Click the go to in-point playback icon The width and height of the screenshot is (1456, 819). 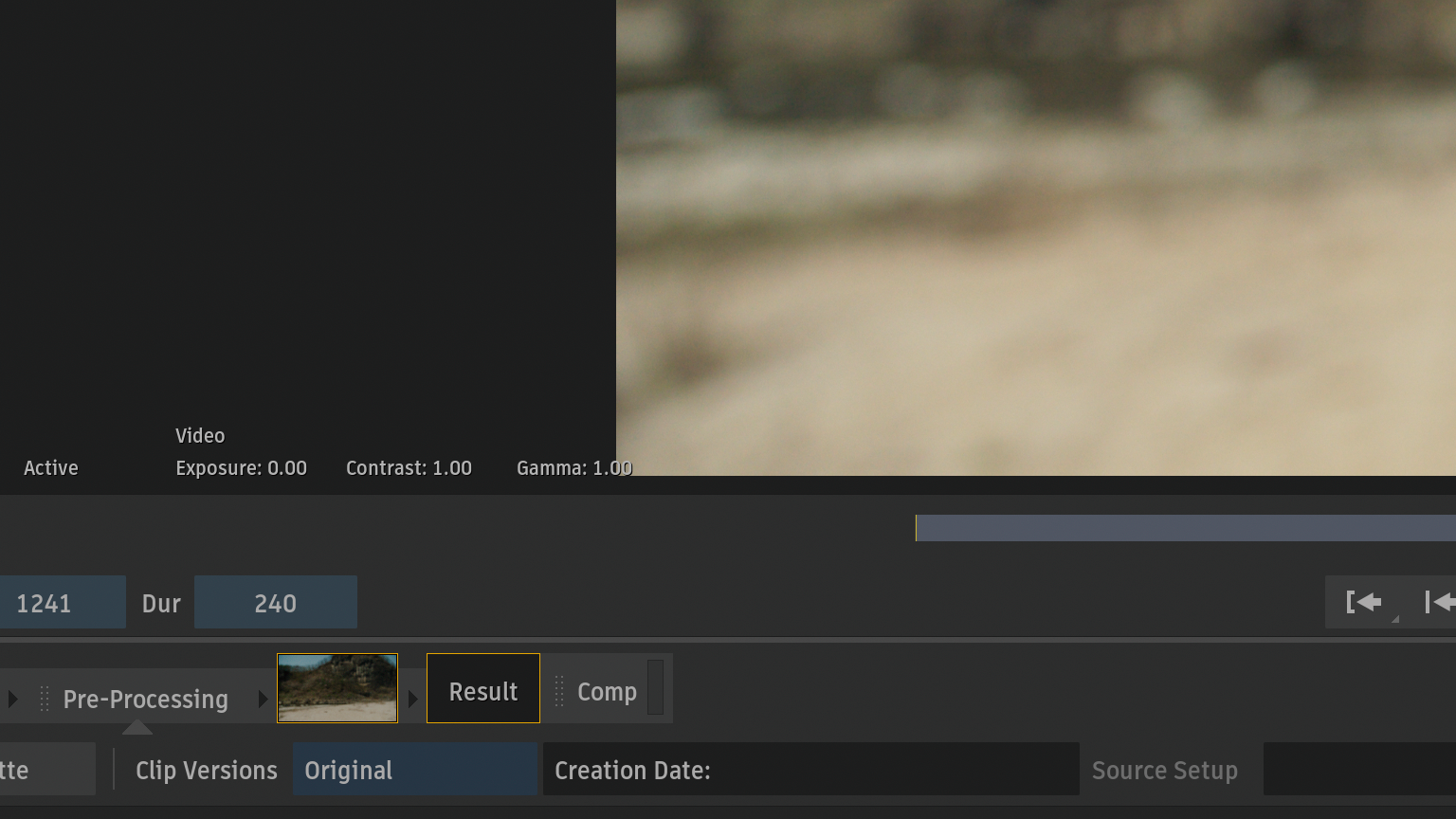pos(1363,602)
